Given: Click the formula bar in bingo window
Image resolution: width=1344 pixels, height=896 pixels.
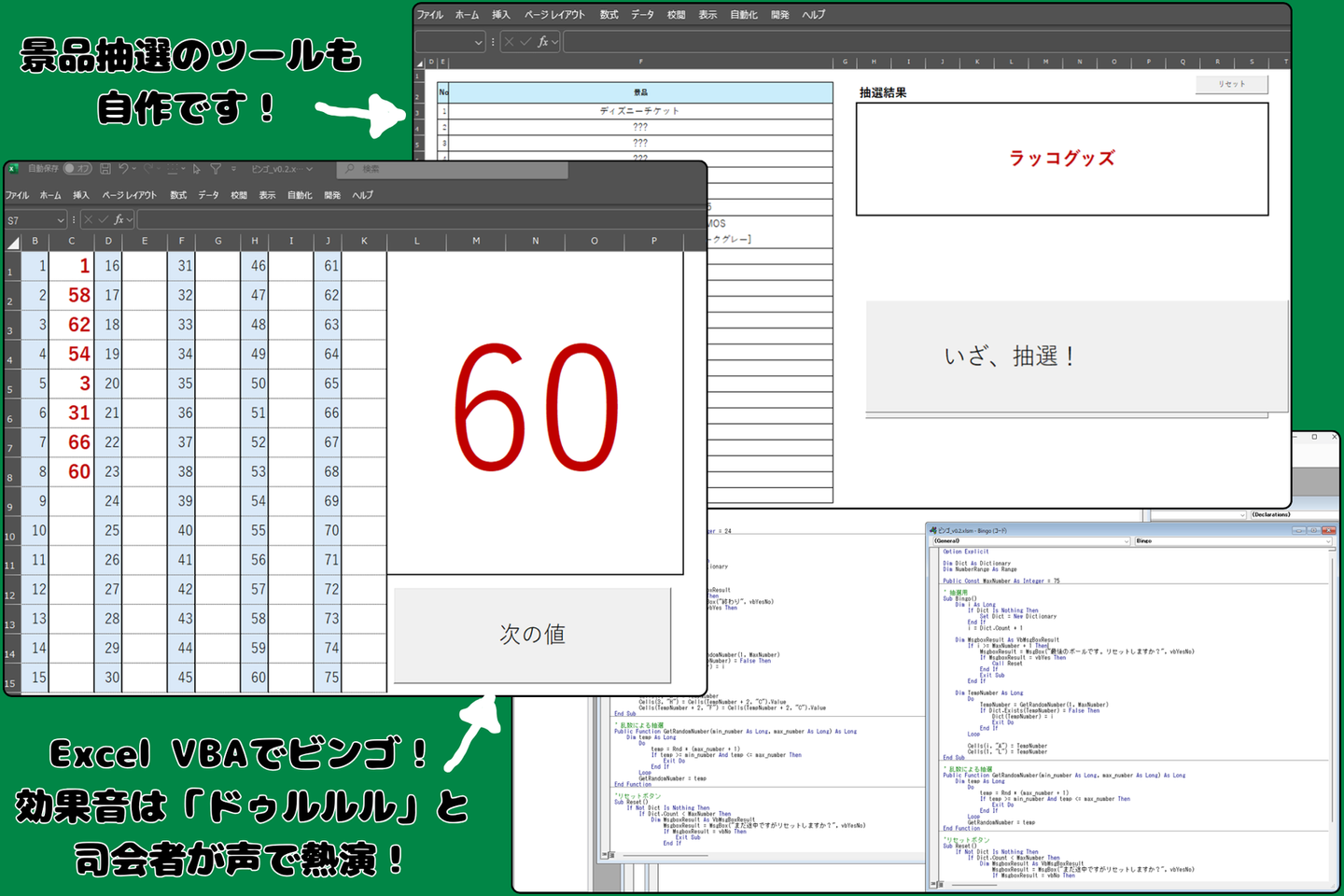Looking at the screenshot, I should (420, 219).
